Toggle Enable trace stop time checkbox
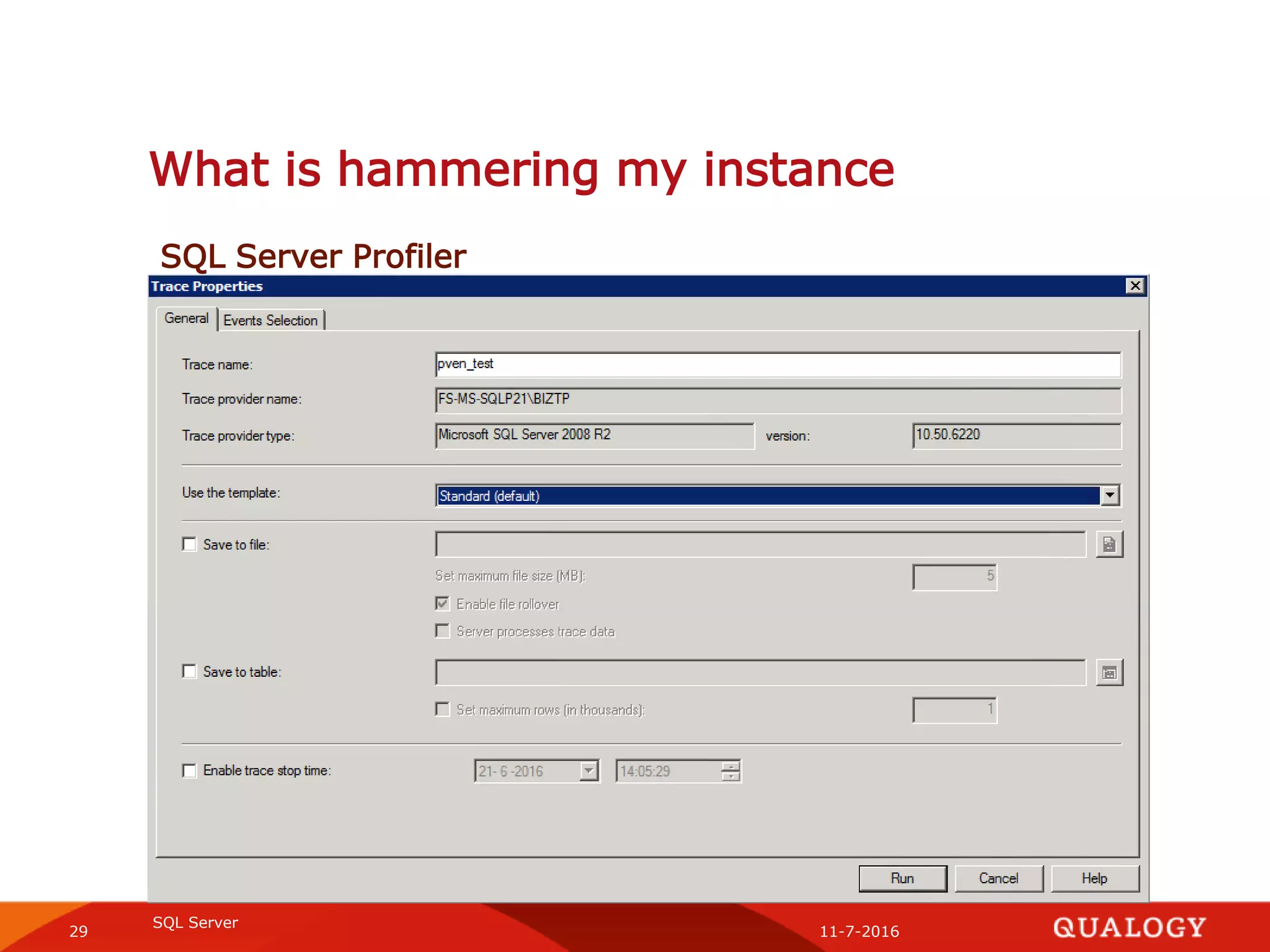1270x952 pixels. pos(189,770)
